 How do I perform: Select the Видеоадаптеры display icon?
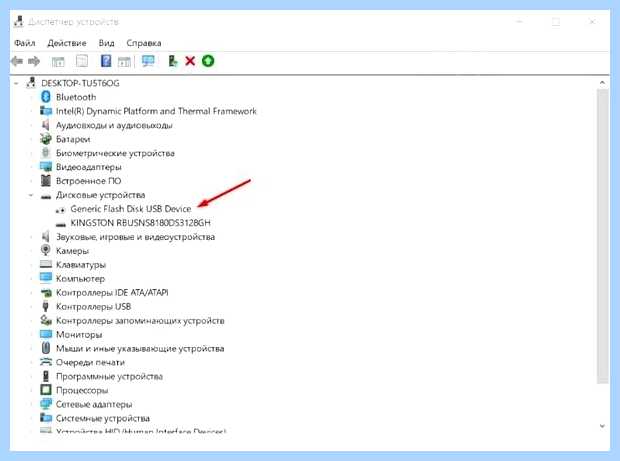pos(46,166)
